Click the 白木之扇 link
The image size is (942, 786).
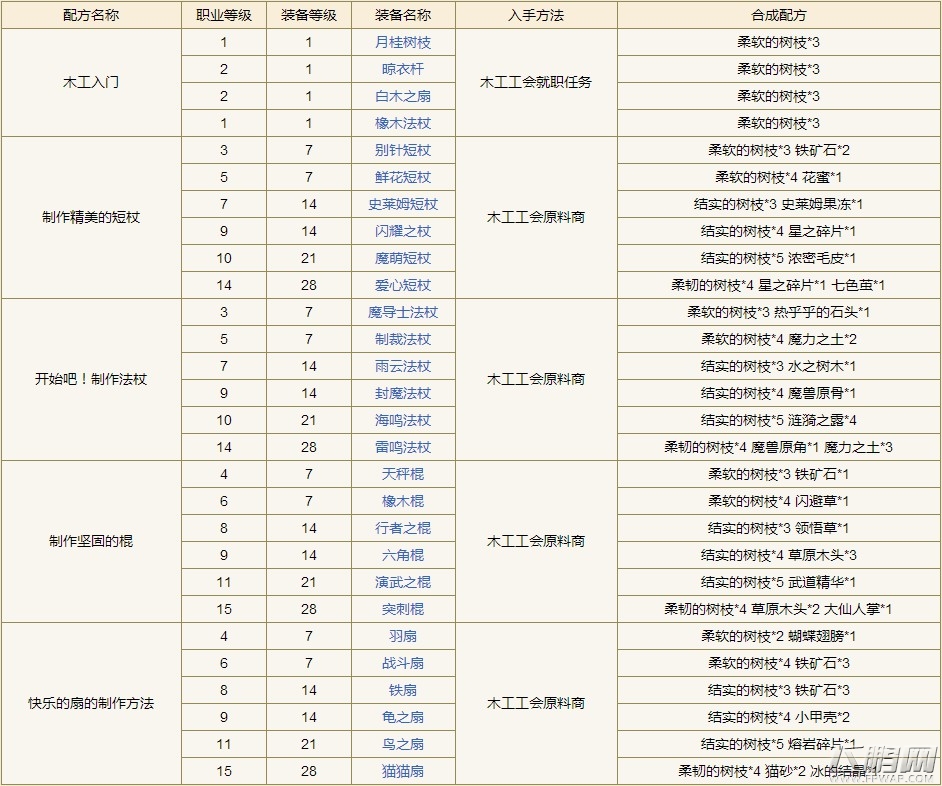point(403,97)
